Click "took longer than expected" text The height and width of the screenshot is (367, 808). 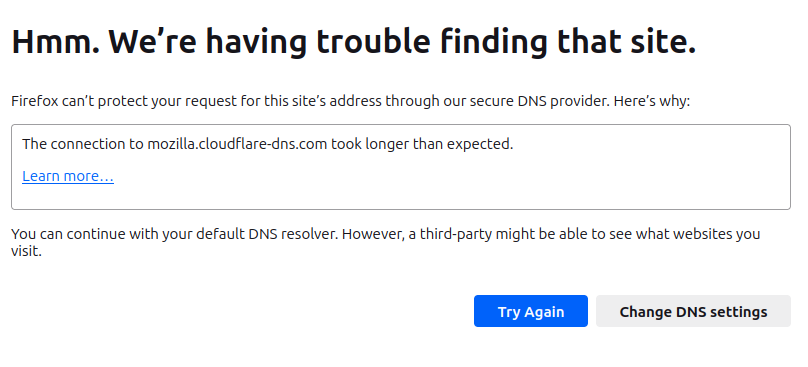point(421,144)
